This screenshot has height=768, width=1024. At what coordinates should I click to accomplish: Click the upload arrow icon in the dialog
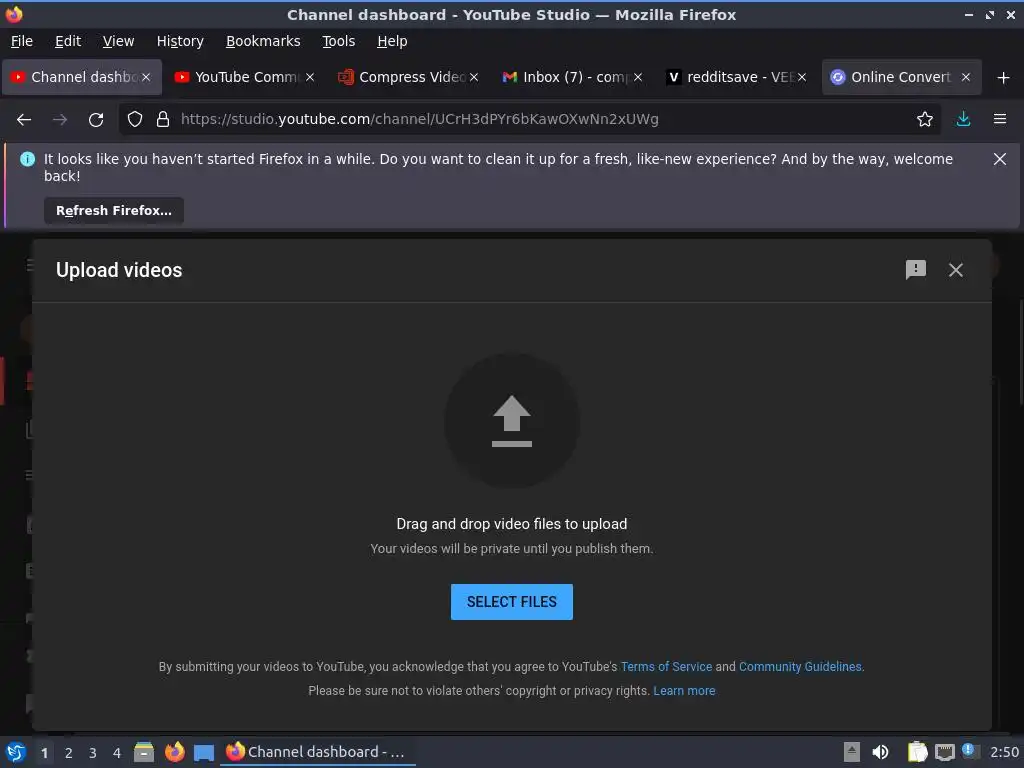(511, 421)
